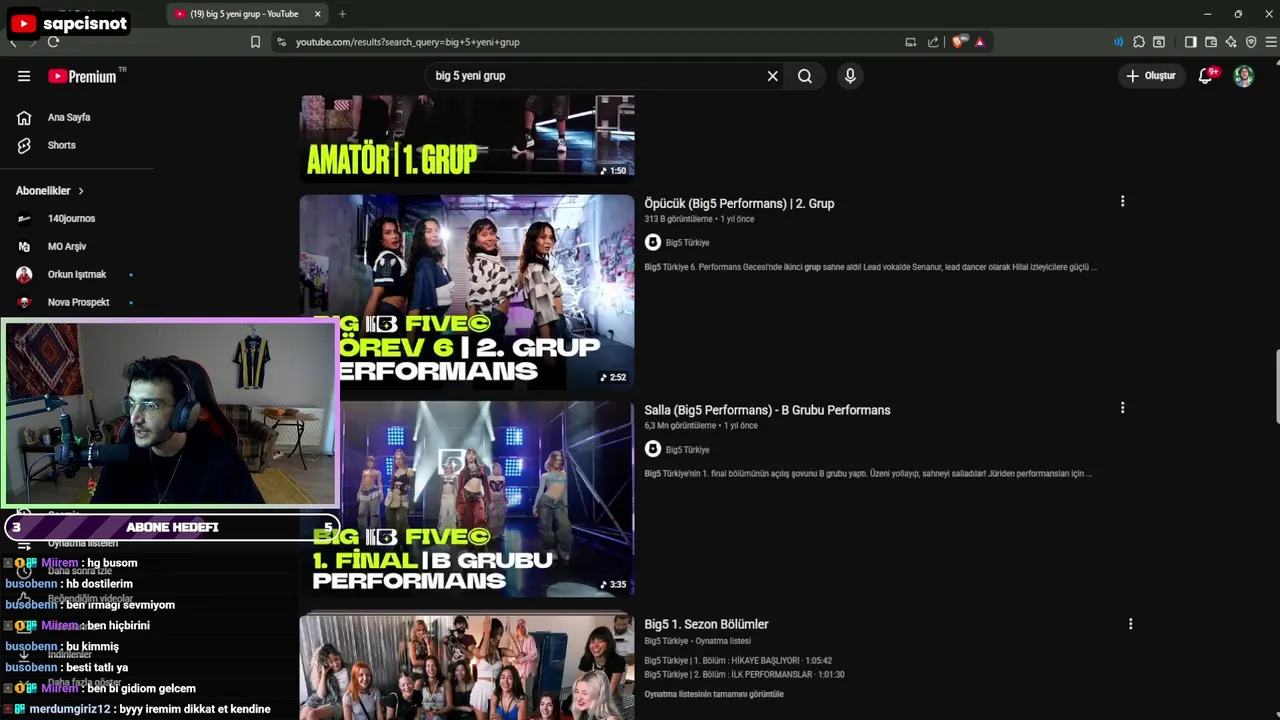This screenshot has width=1280, height=720.
Task: Open the title 'Salla (Big5 Performans) - B Grubu Performans'
Action: [x=767, y=410]
